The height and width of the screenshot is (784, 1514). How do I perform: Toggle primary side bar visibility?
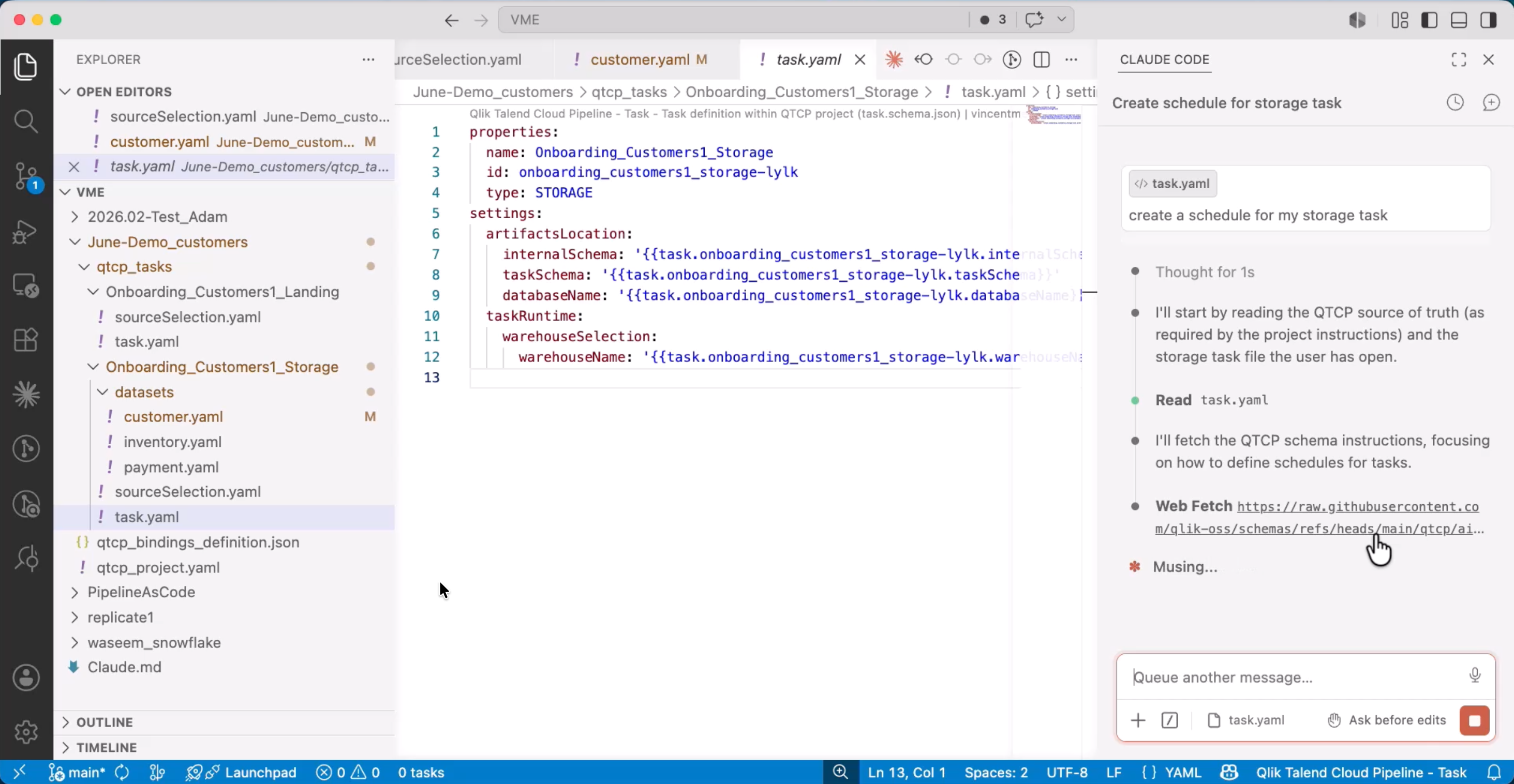point(1429,20)
